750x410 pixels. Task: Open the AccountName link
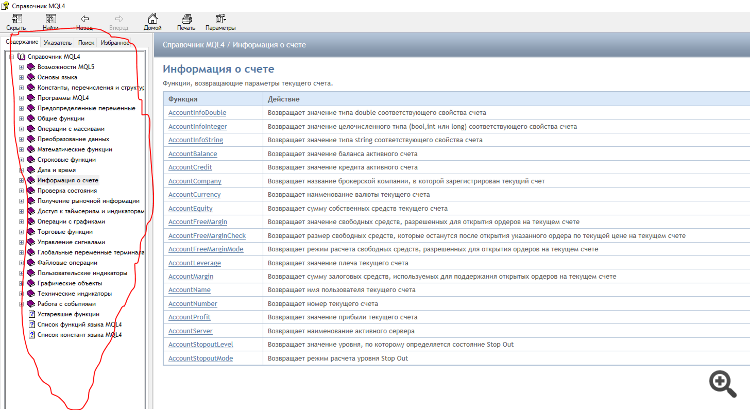[x=189, y=289]
